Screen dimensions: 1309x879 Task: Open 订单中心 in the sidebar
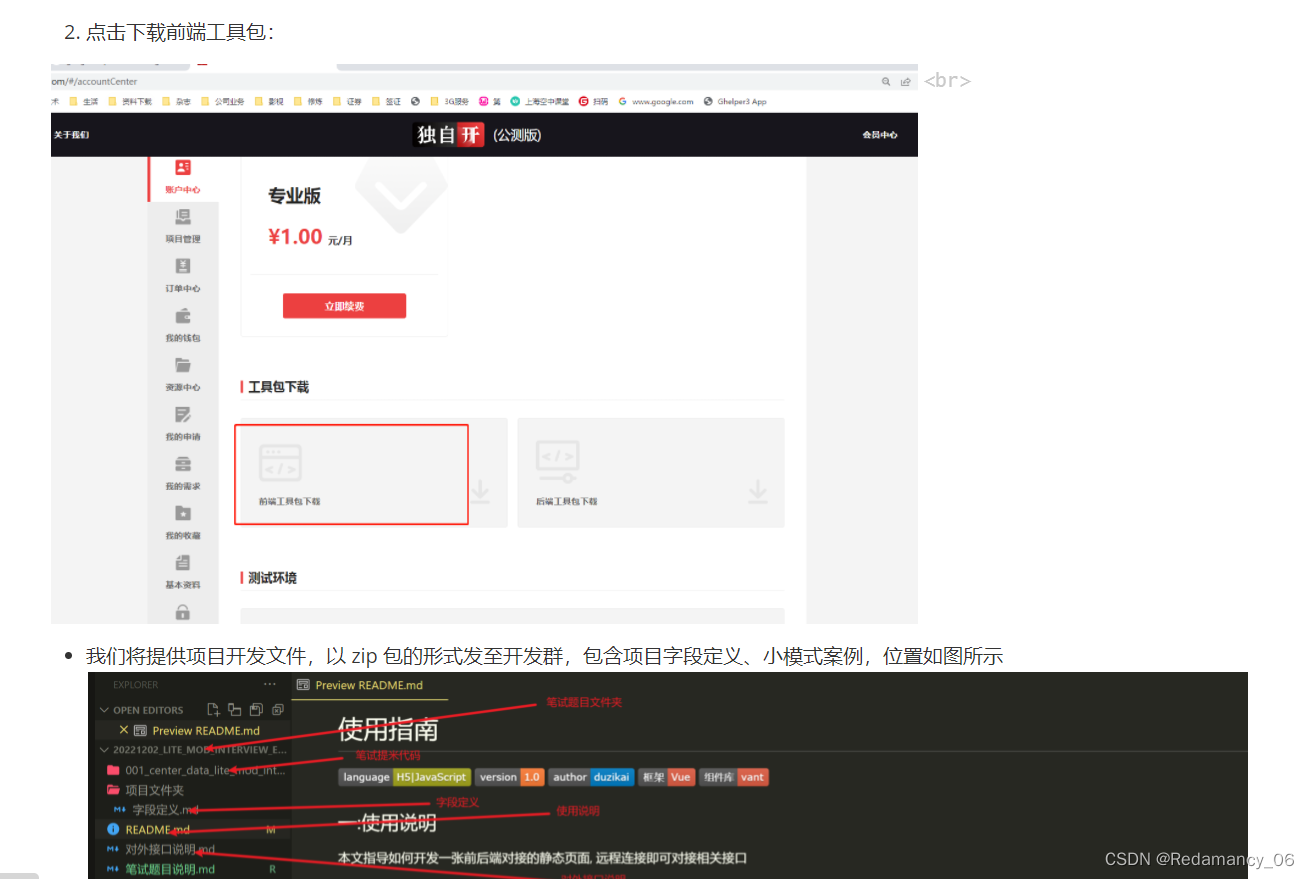coord(183,275)
